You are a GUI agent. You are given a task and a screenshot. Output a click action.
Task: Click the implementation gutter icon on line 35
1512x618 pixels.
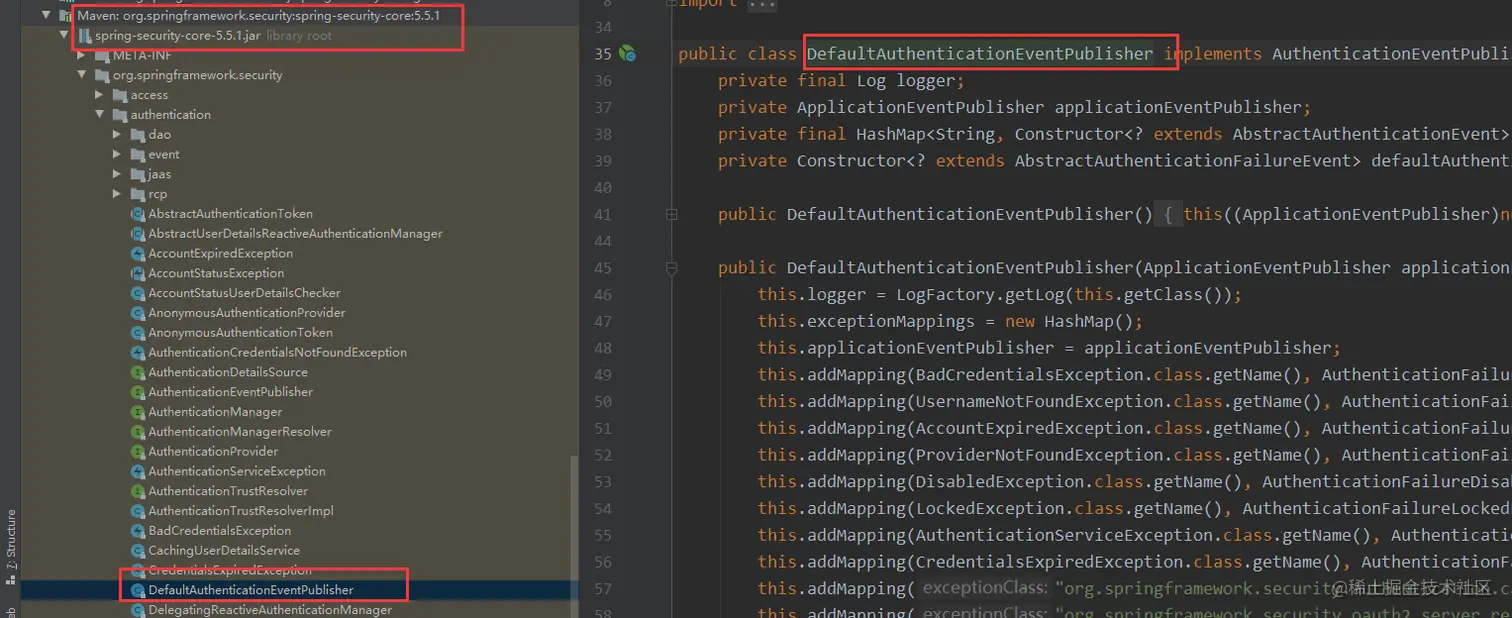627,54
